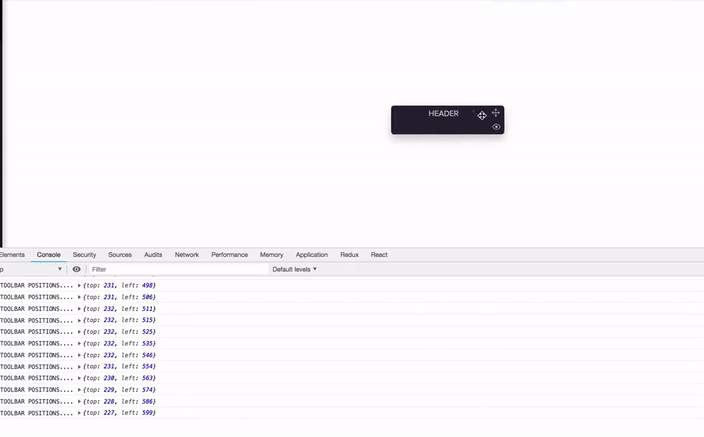Select the Memory tab

click(272, 255)
